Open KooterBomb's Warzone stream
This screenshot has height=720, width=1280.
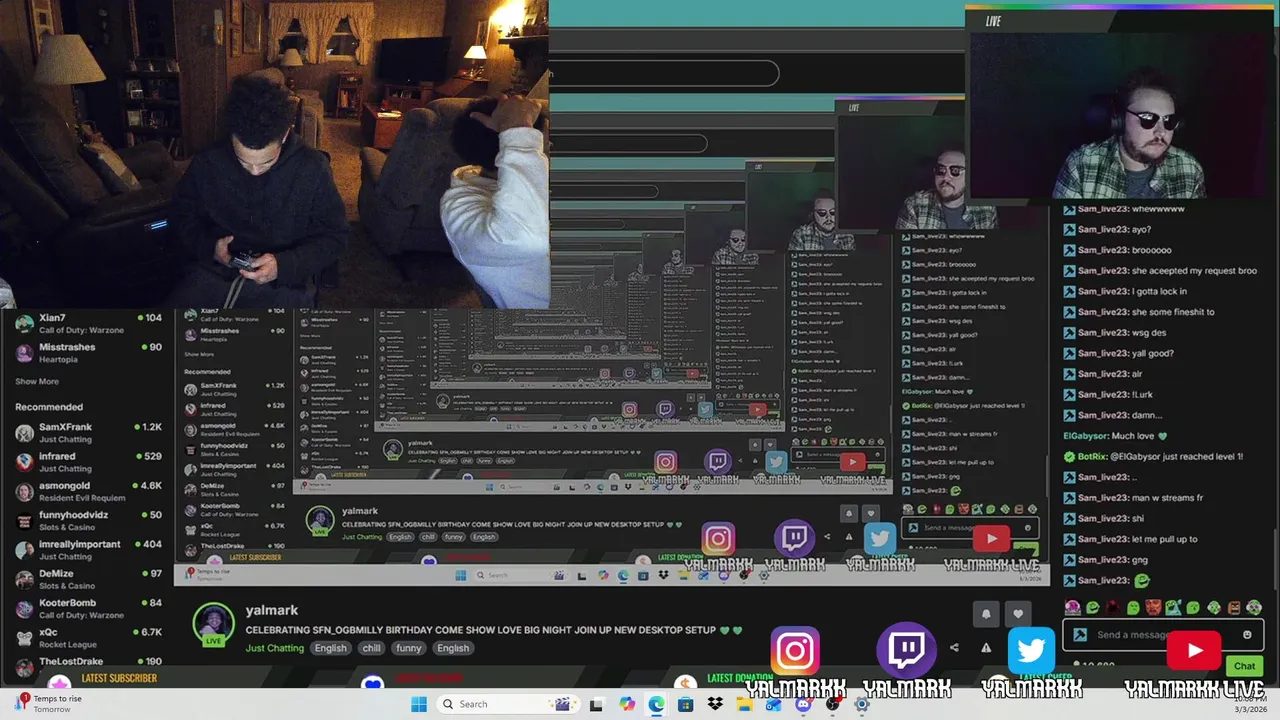(x=88, y=608)
